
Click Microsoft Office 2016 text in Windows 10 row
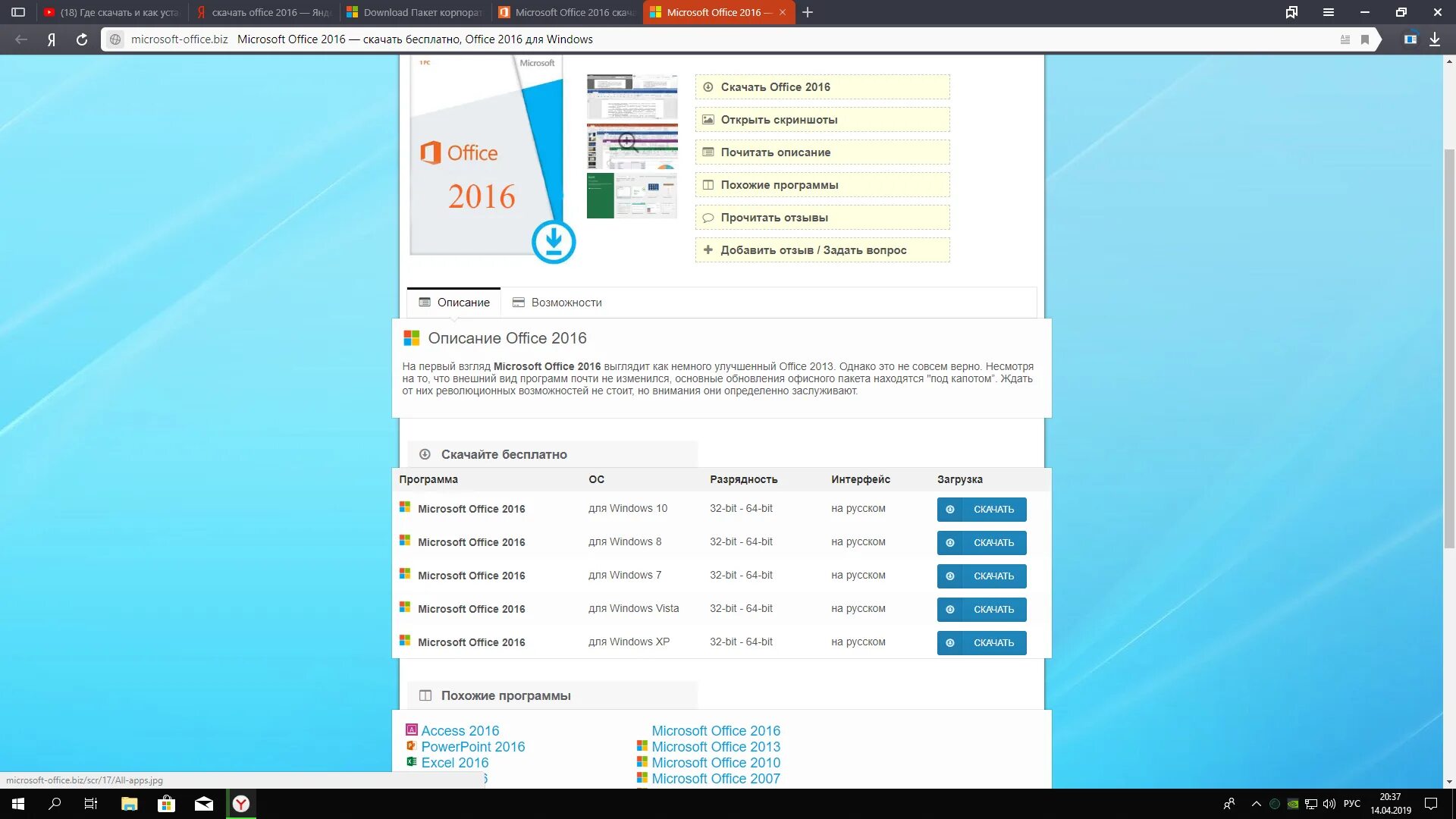471,509
